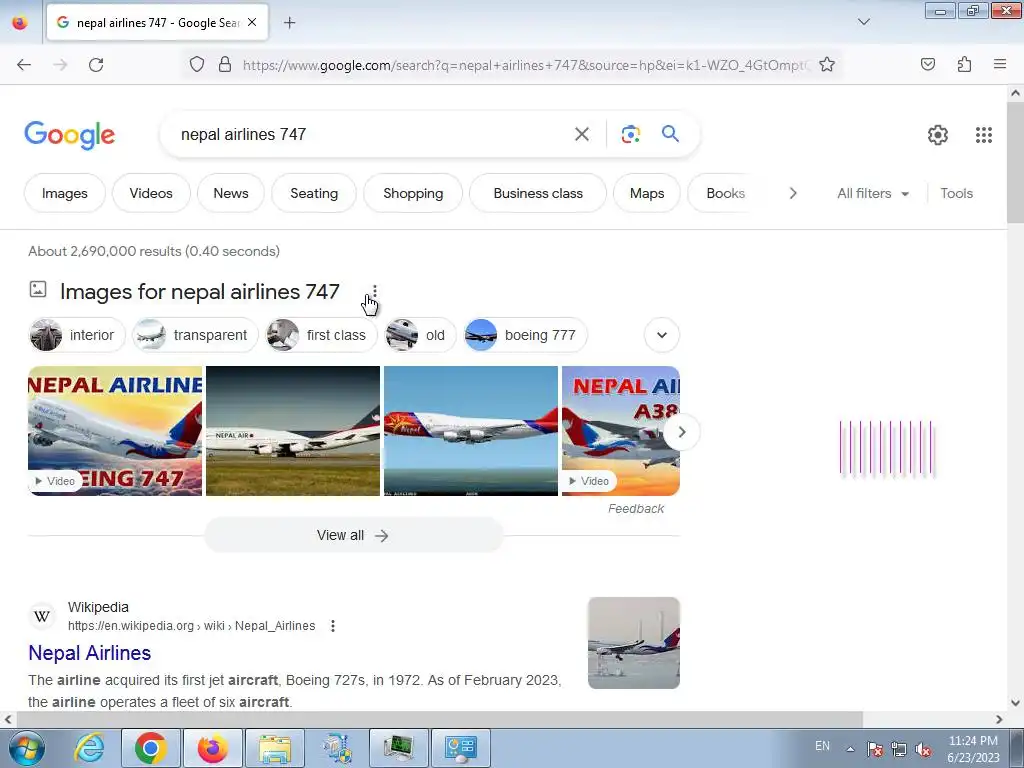Image resolution: width=1024 pixels, height=768 pixels.
Task: Search by image with Google Lens
Action: 630,134
